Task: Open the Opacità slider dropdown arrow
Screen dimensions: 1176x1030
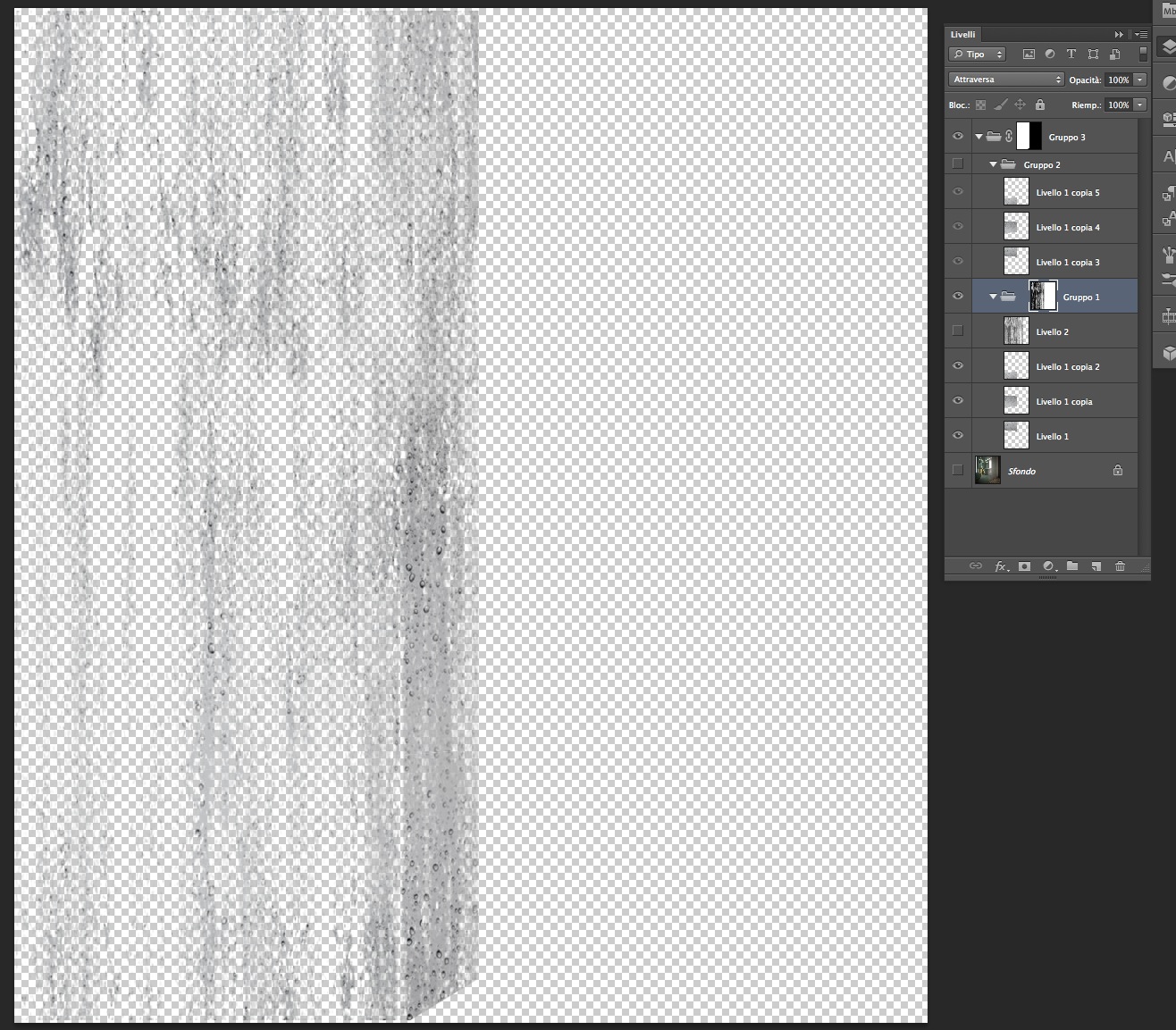Action: click(1140, 80)
